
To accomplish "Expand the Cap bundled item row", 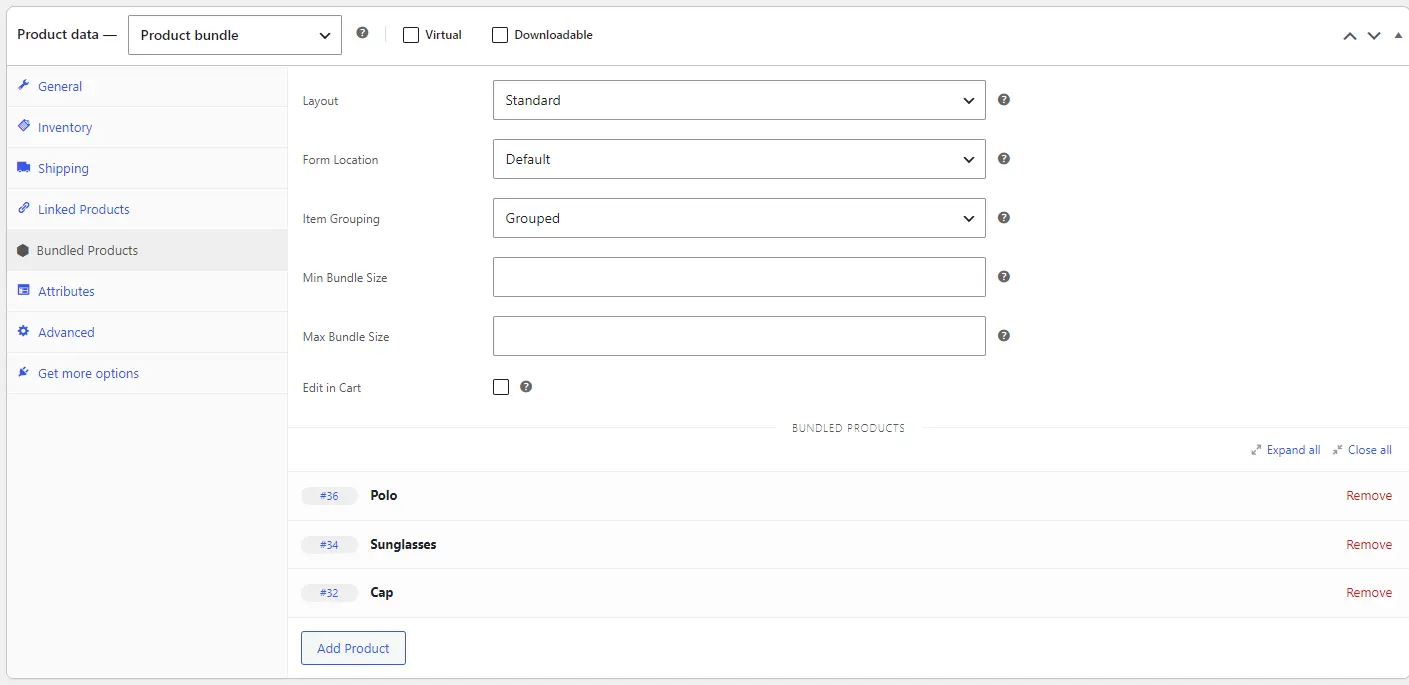I will (x=848, y=593).
